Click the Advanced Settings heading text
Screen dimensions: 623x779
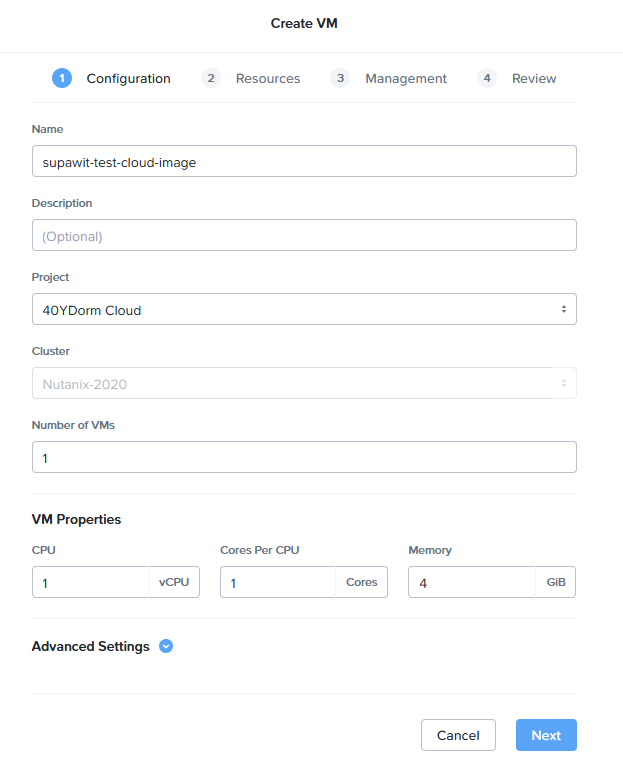click(x=91, y=646)
